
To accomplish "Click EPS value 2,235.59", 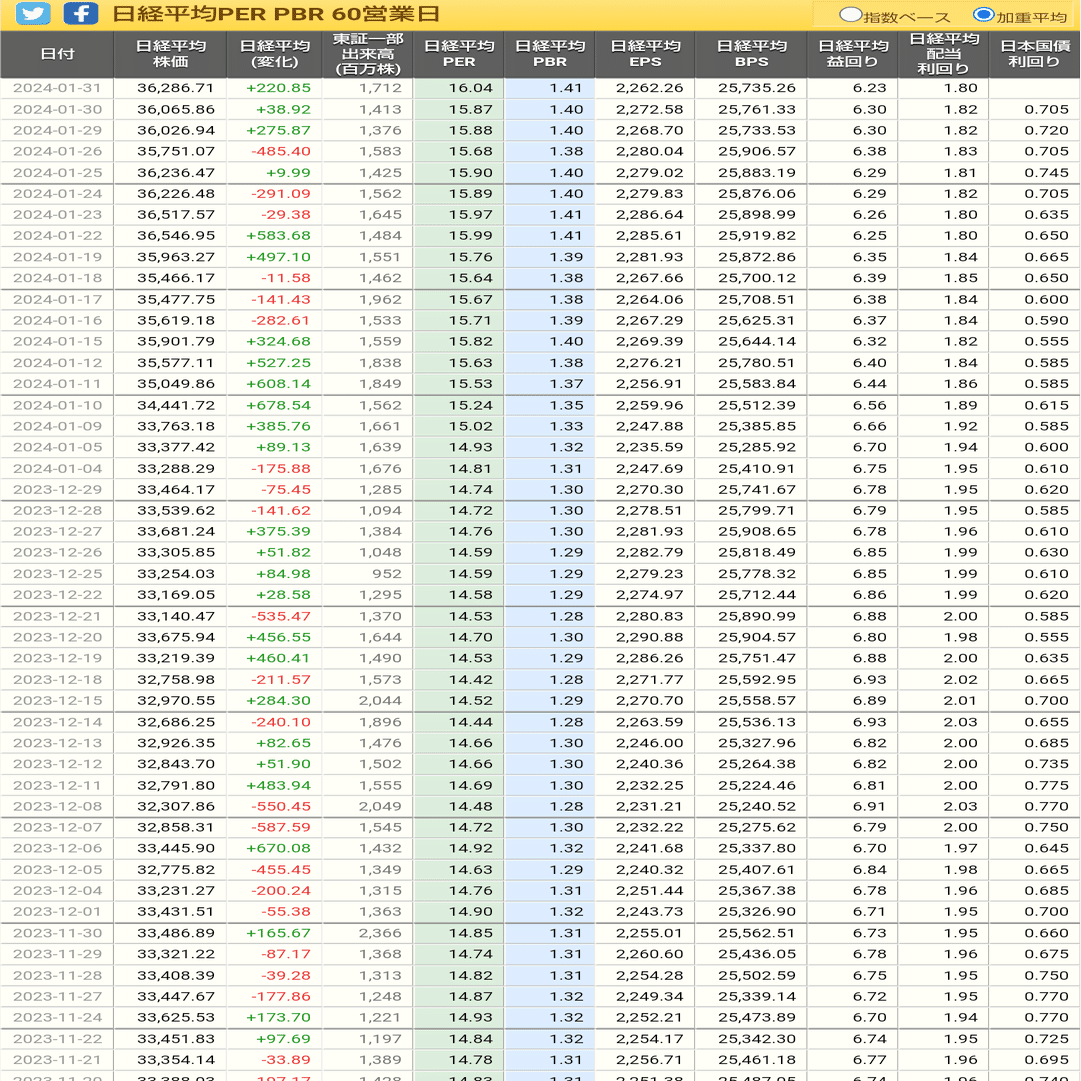I will [649, 447].
